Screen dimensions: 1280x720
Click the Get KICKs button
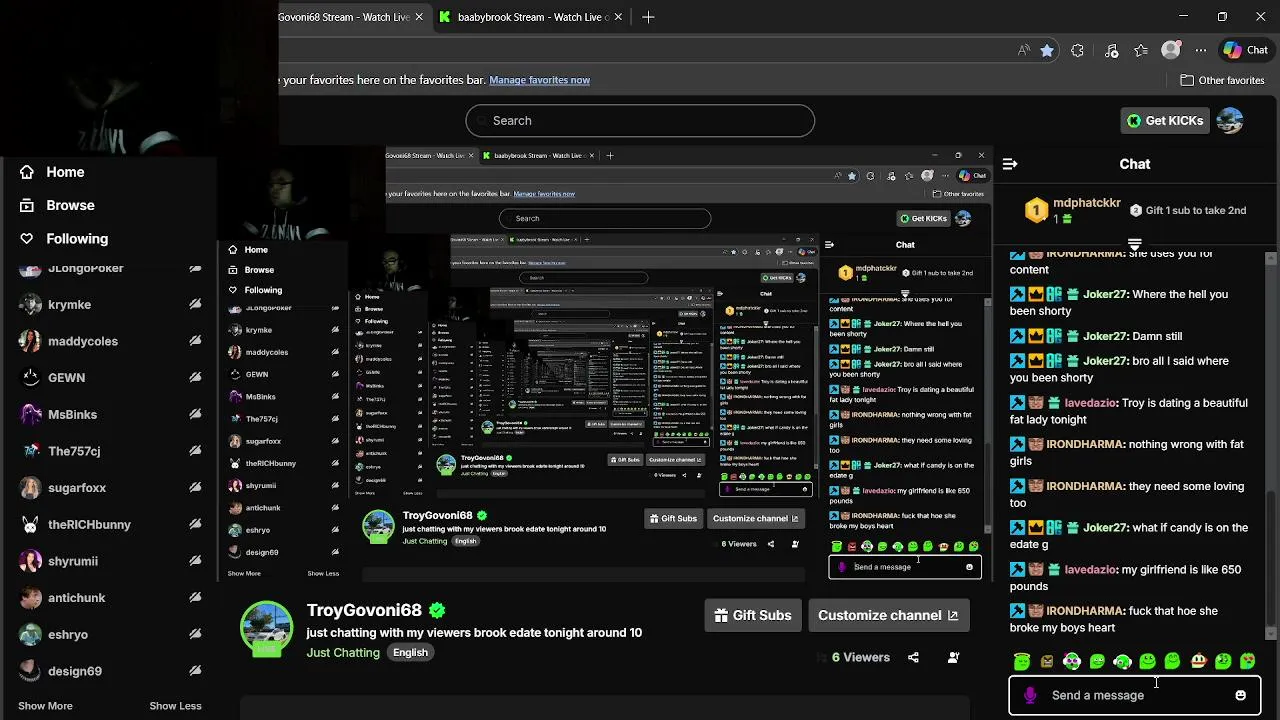tap(1165, 120)
